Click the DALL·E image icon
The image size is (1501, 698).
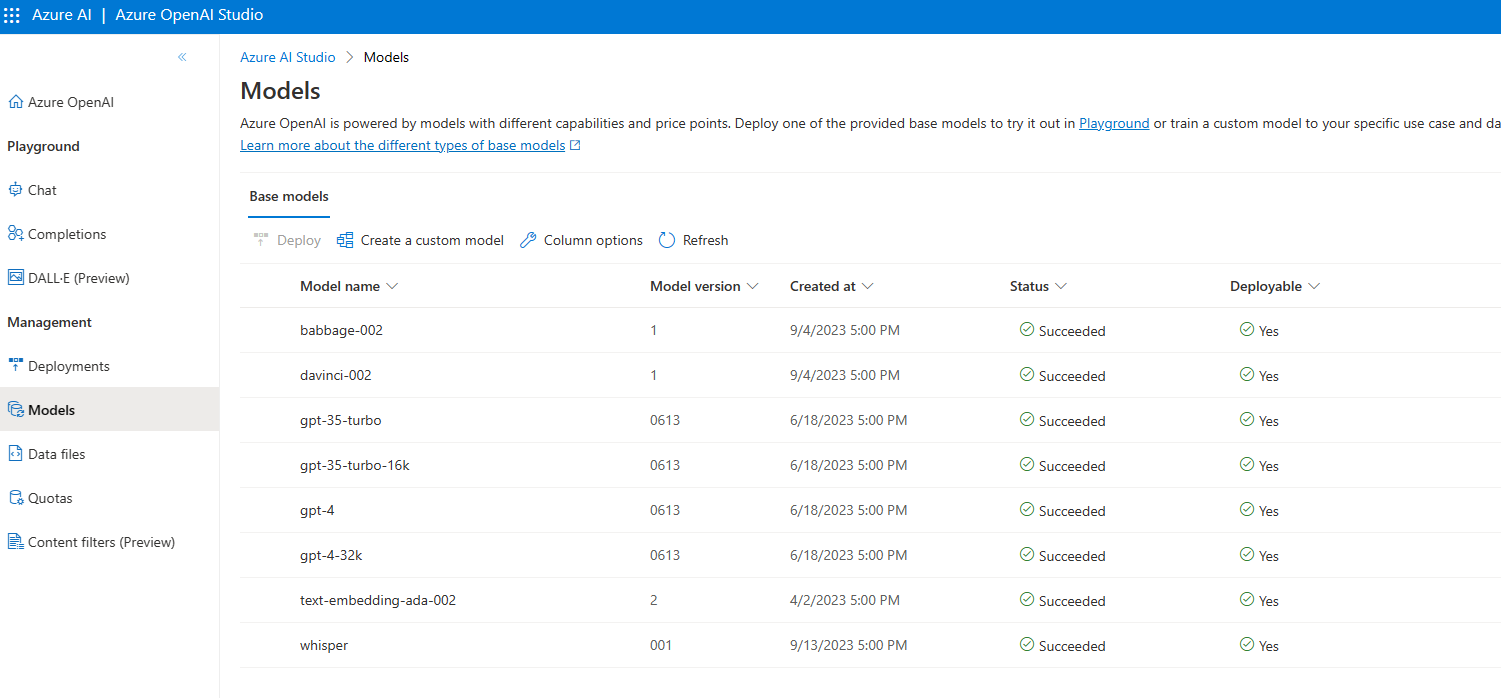(15, 278)
